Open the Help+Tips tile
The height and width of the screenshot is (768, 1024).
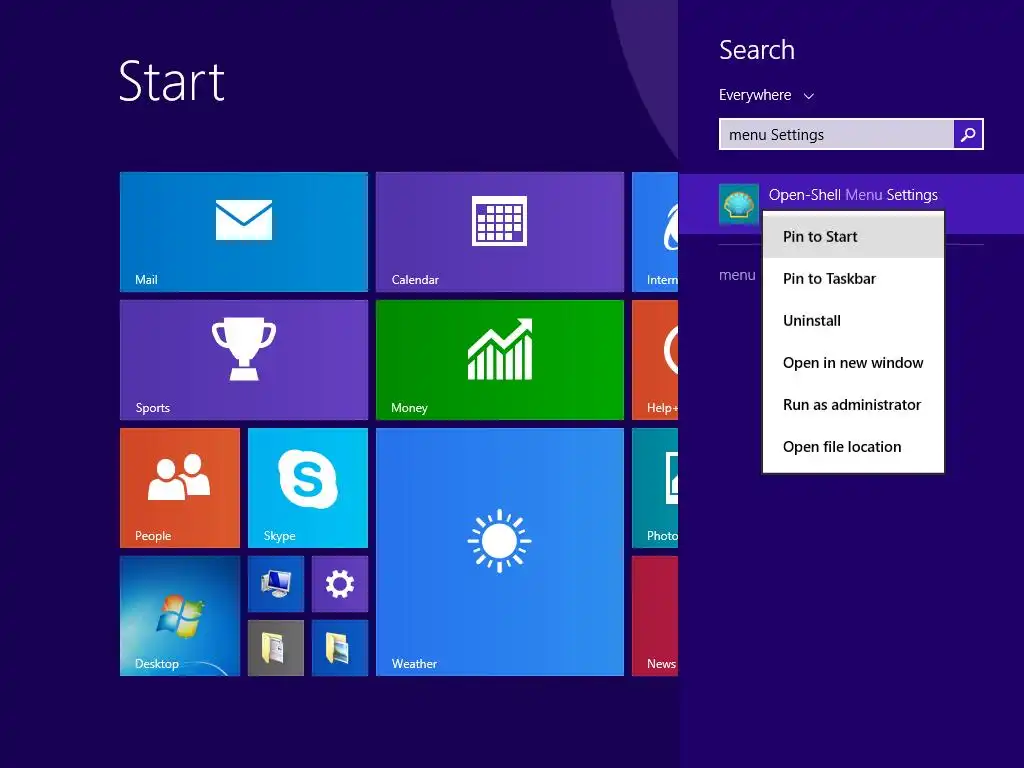(x=655, y=360)
